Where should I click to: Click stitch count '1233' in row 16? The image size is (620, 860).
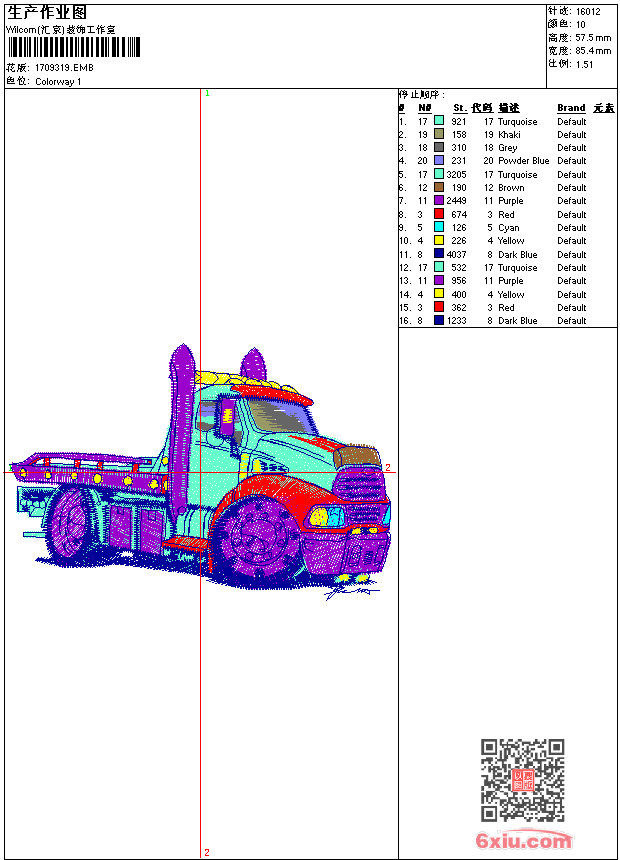pyautogui.click(x=456, y=321)
